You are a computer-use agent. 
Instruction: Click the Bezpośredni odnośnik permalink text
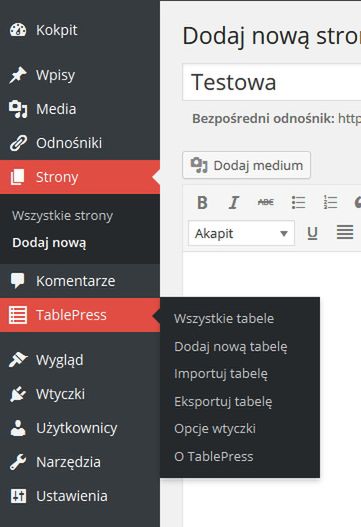[263, 119]
